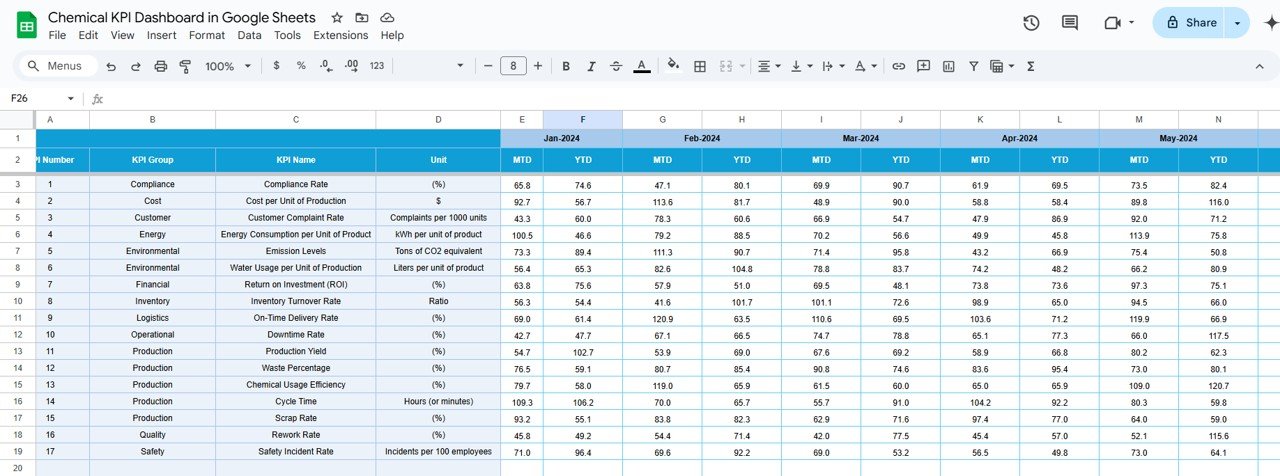Increase font size with plus
Screen dimensions: 1280x476
538,66
